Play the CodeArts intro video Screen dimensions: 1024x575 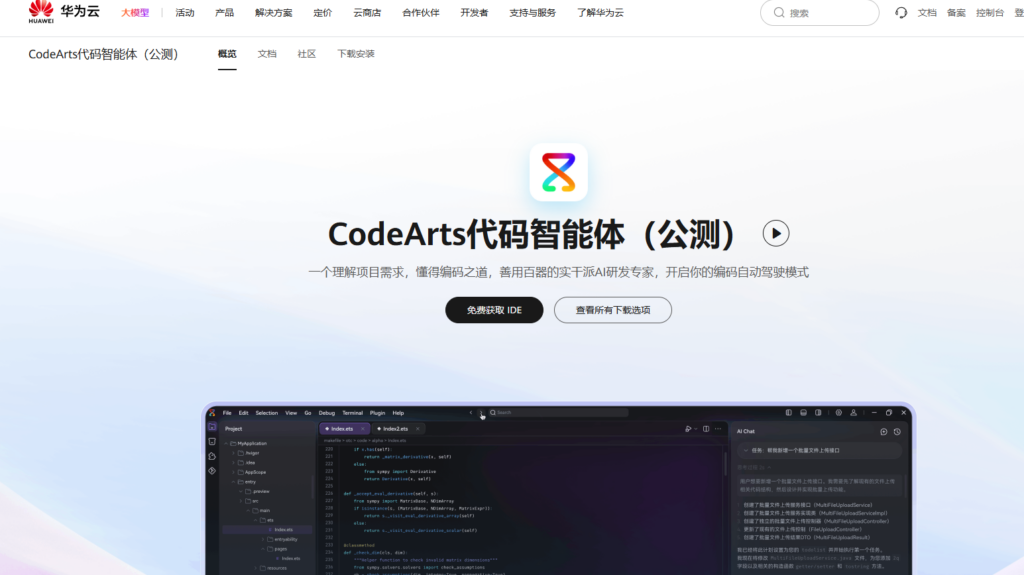(x=776, y=233)
